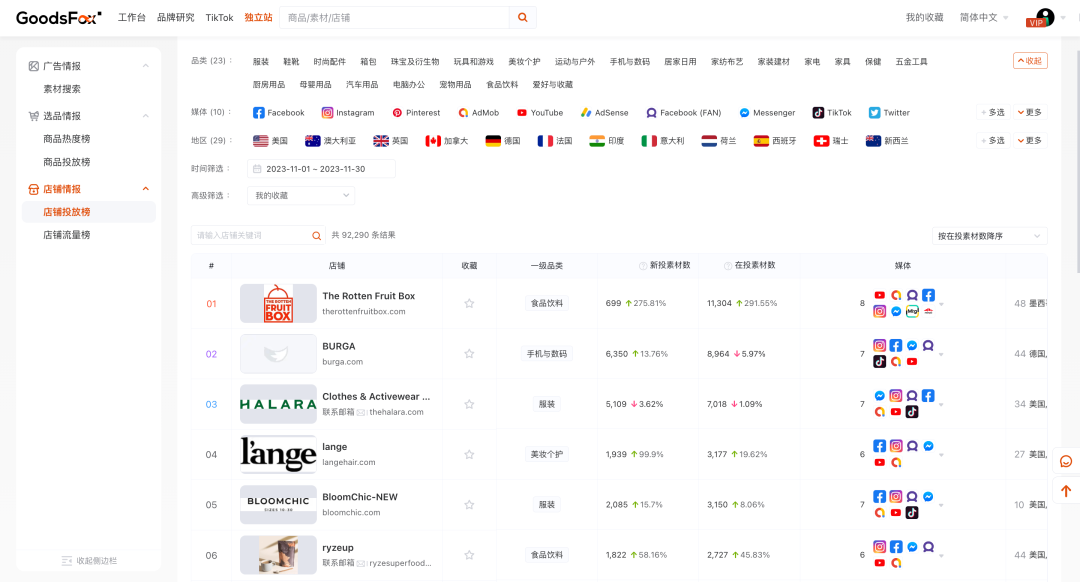
Task: Click the orange search magnifier icon
Action: [523, 17]
